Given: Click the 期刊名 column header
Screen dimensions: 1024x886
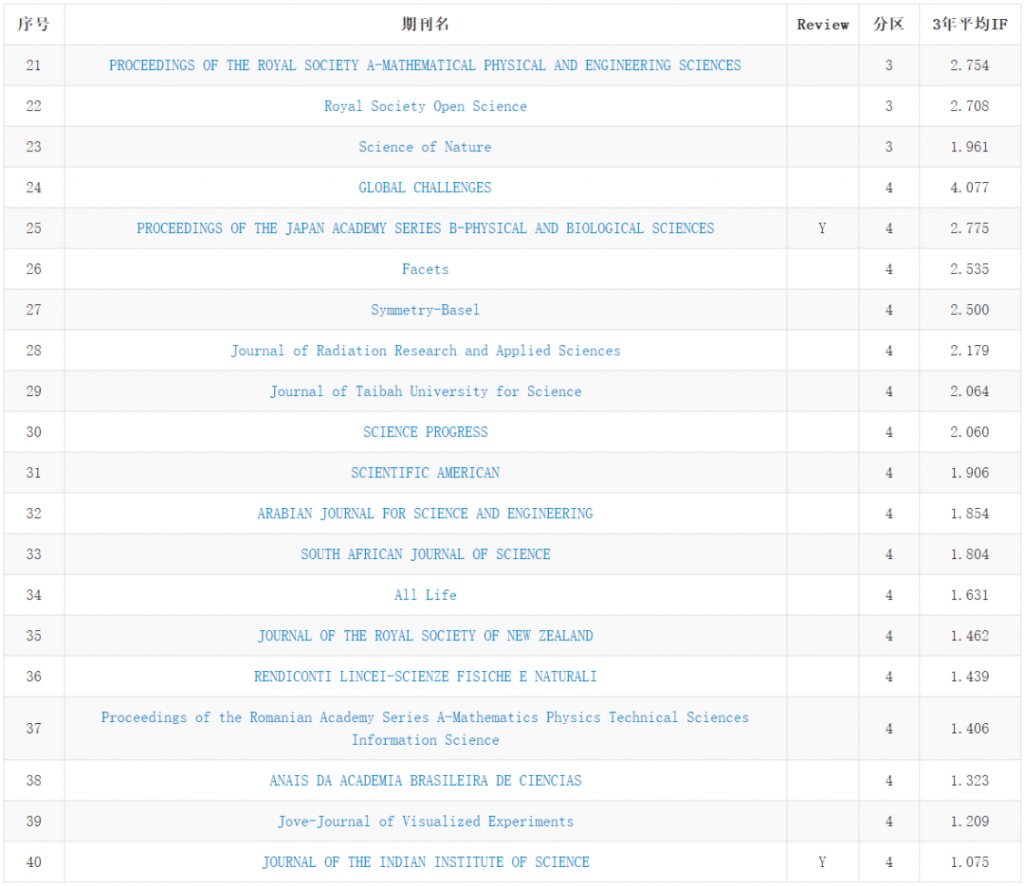Looking at the screenshot, I should coord(425,25).
